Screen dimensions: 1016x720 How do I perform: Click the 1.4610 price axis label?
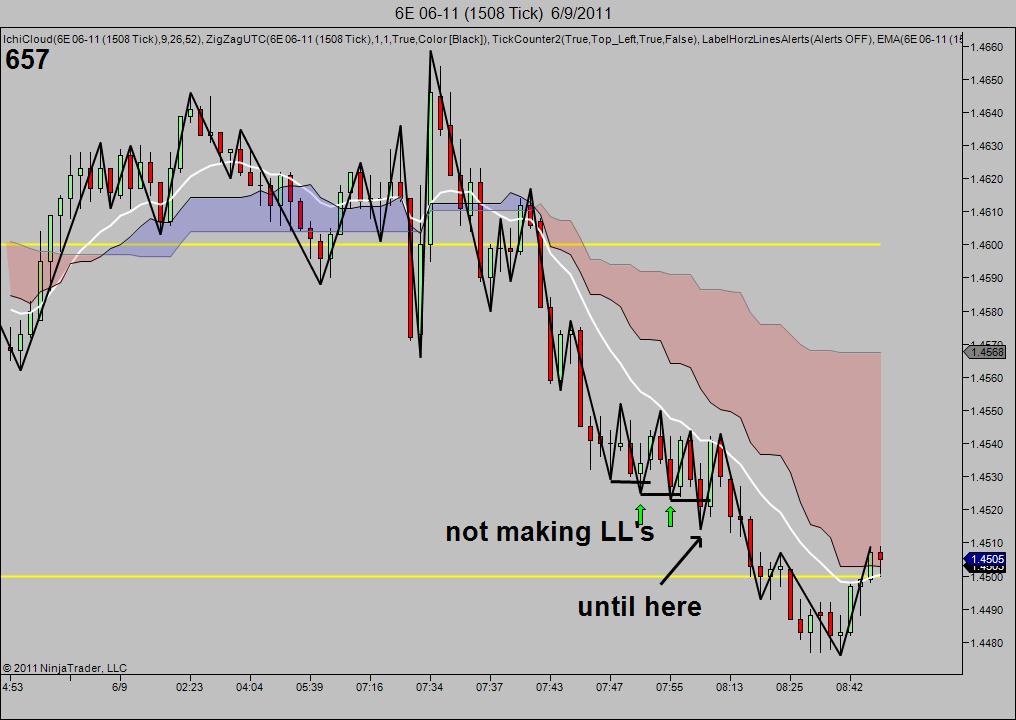pyautogui.click(x=986, y=212)
